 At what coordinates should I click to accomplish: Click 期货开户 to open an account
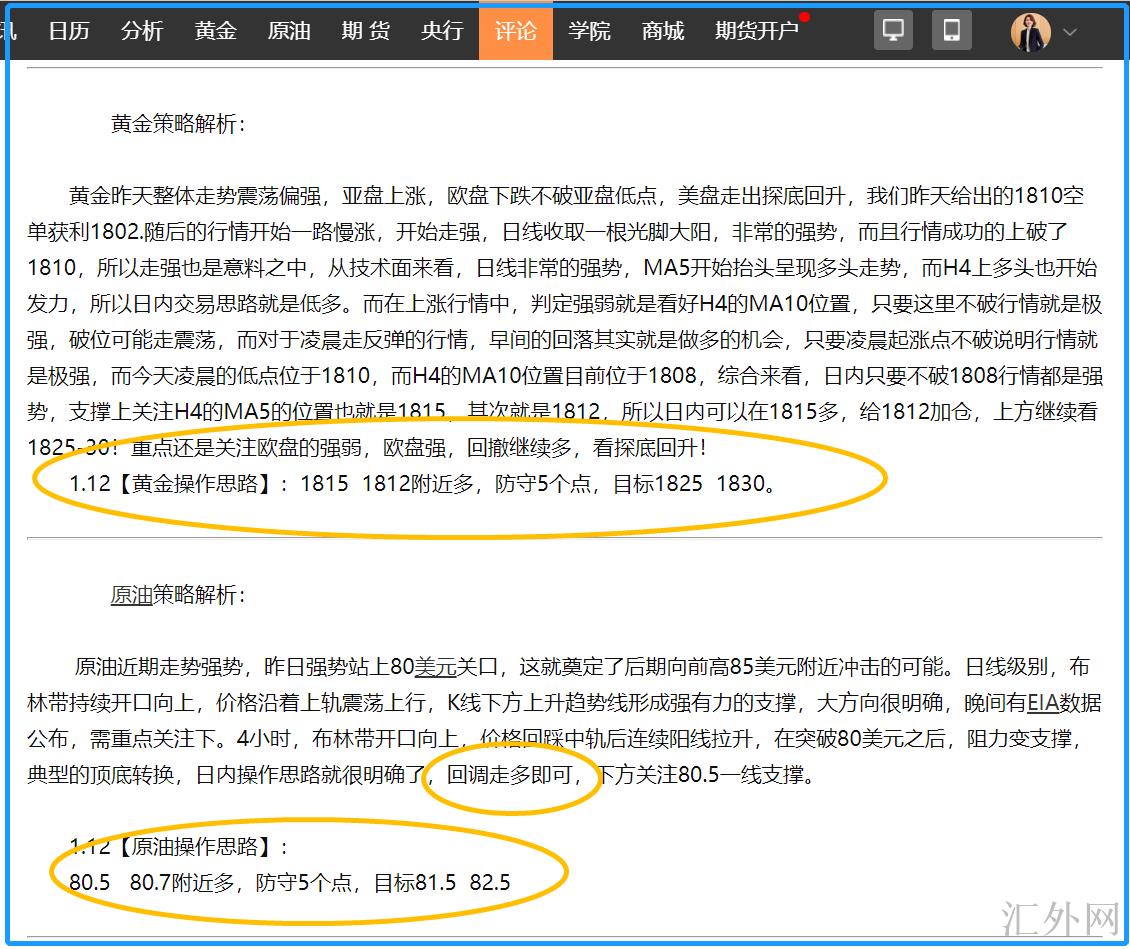pyautogui.click(x=756, y=31)
